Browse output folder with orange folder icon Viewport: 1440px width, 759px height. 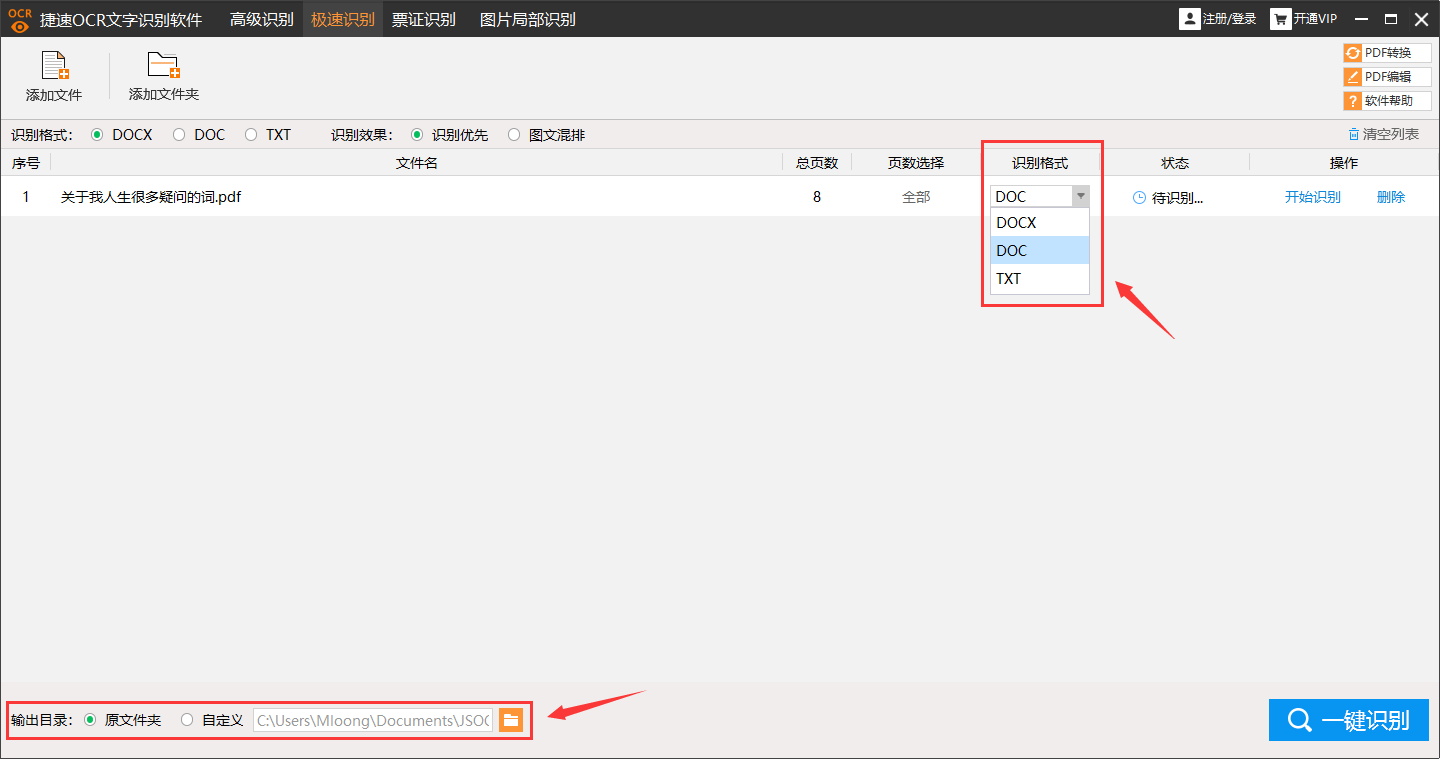click(511, 720)
